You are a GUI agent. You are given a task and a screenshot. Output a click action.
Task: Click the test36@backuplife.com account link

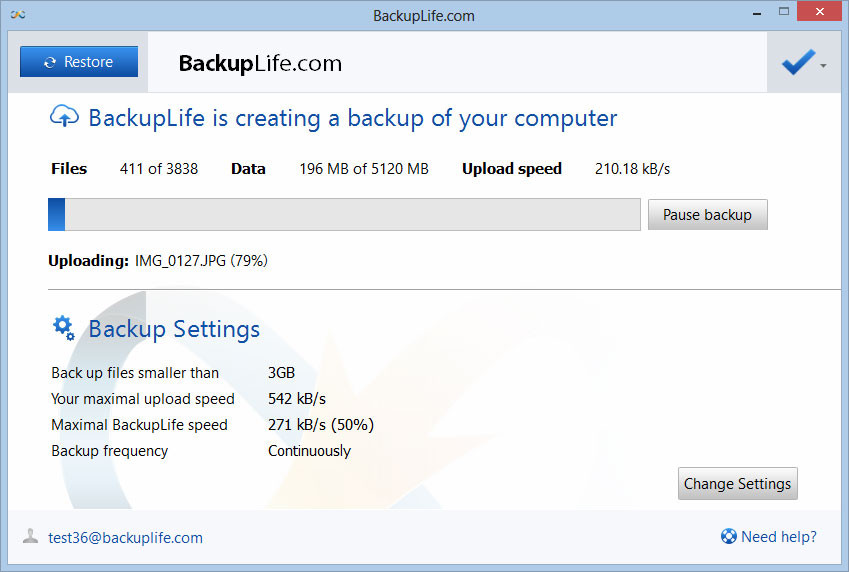coord(125,538)
